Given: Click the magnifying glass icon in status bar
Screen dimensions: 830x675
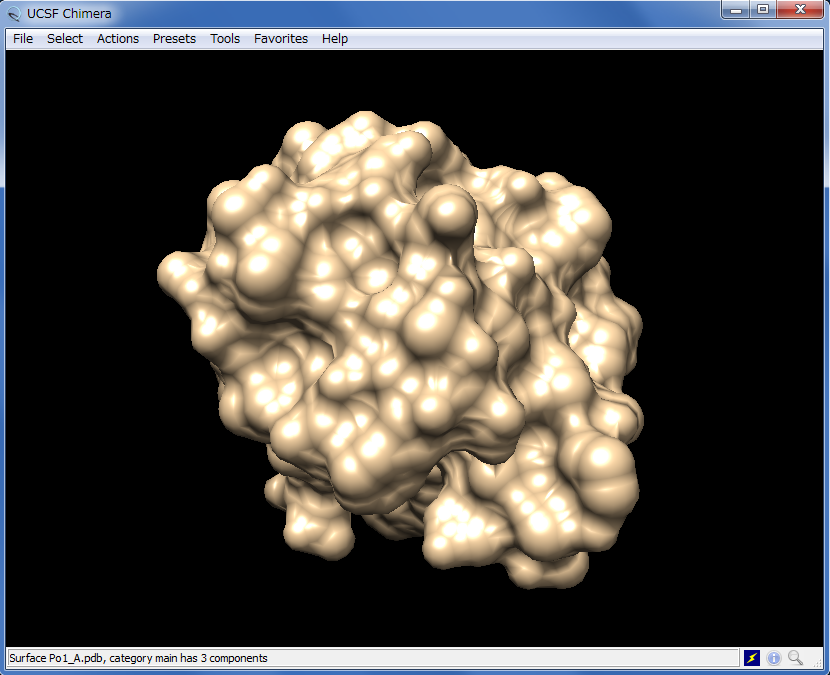Looking at the screenshot, I should point(796,658).
